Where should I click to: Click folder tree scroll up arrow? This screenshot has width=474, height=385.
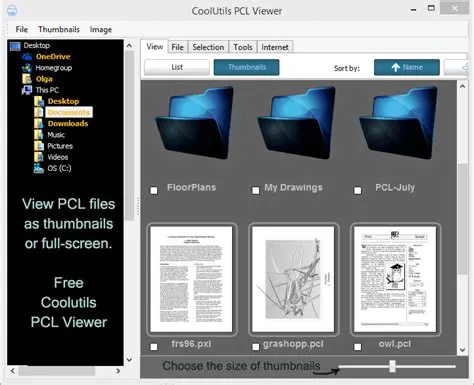[x=129, y=45]
